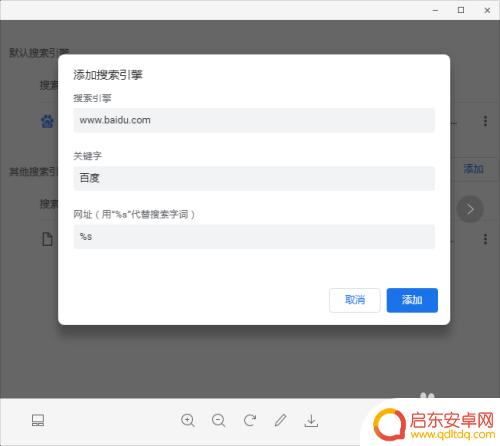The width and height of the screenshot is (500, 446).
Task: Click the download image icon
Action: pyautogui.click(x=311, y=421)
